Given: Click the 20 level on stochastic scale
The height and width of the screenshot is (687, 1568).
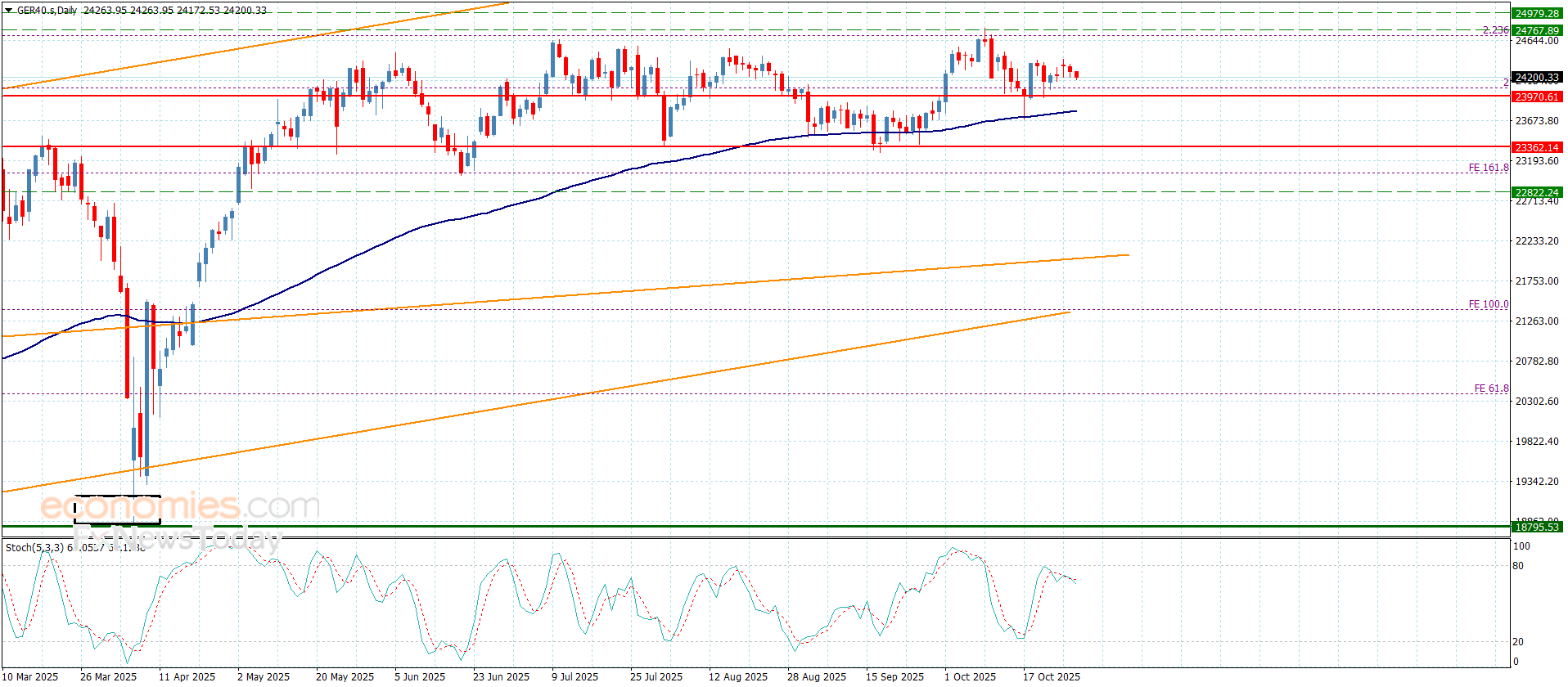Looking at the screenshot, I should coord(1518,642).
